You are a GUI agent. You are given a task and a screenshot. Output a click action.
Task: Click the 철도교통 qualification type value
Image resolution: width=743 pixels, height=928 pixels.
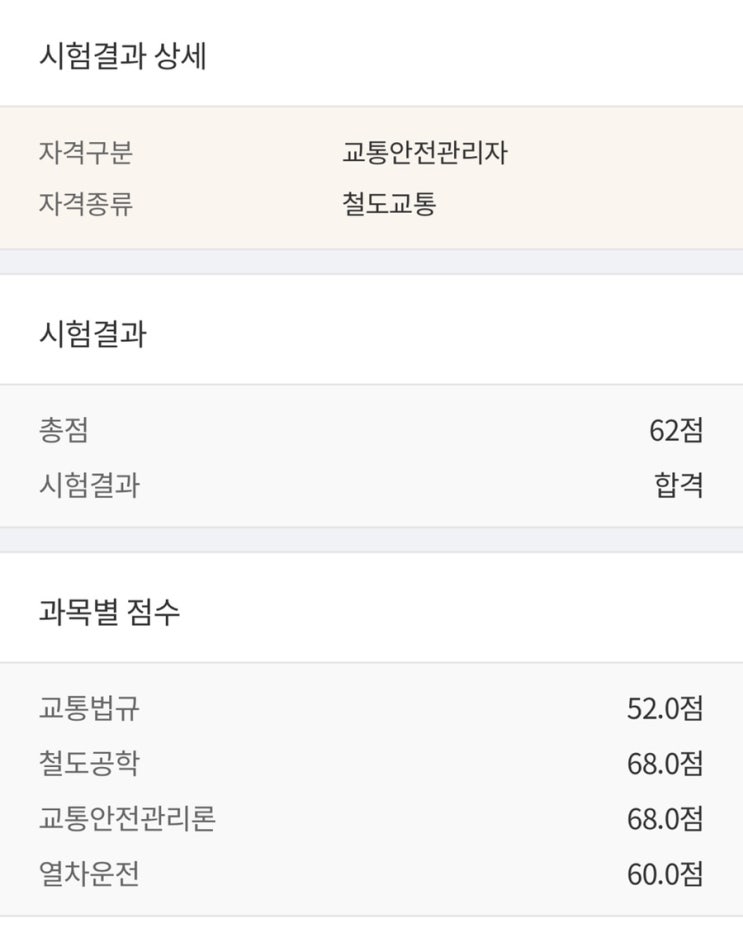pyautogui.click(x=390, y=205)
